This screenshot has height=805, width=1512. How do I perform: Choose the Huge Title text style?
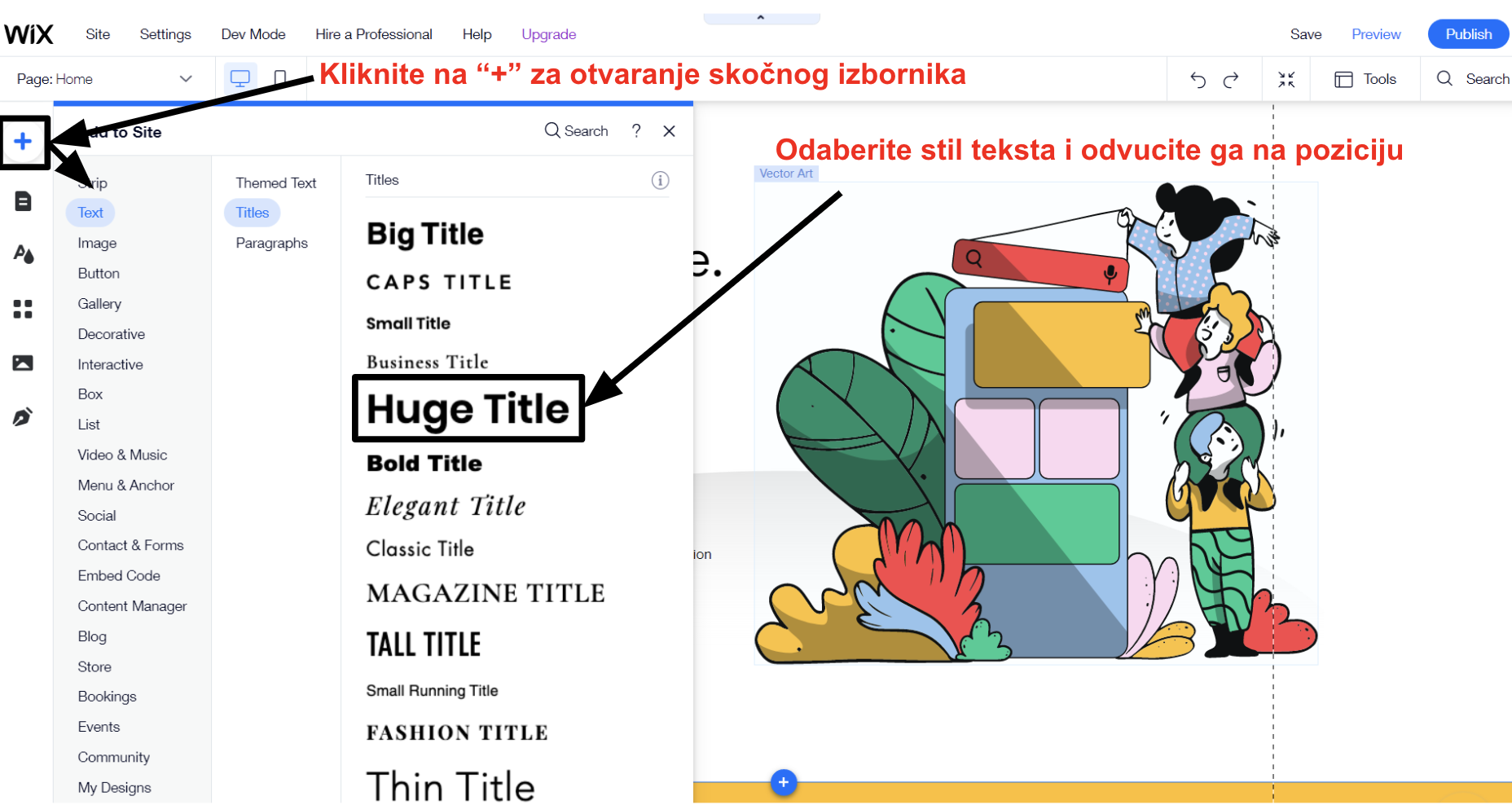(468, 408)
